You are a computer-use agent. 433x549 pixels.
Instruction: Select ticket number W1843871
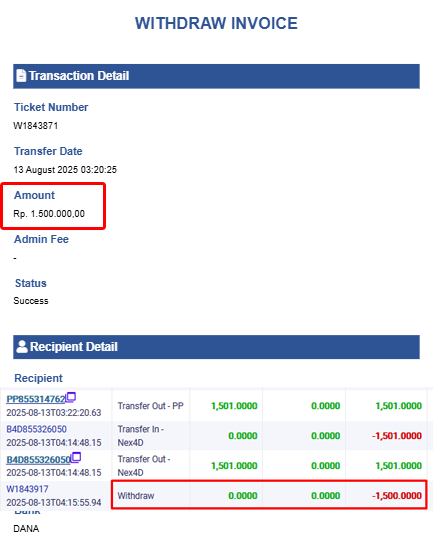pos(36,126)
